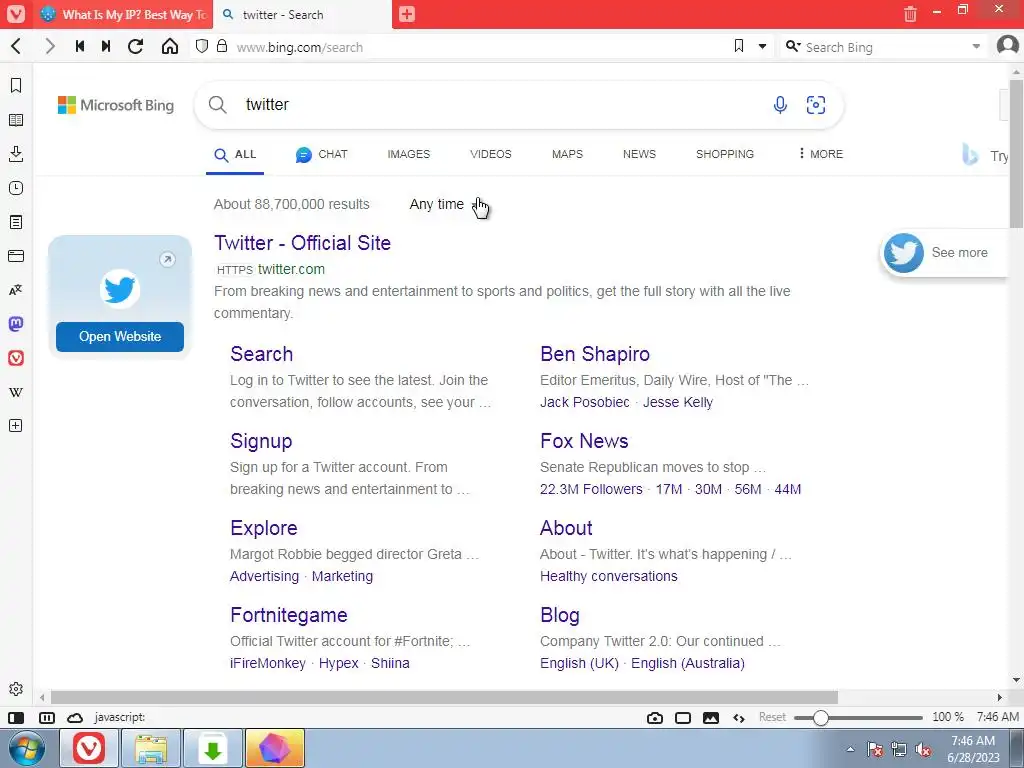Open Twitter - Official Site result
Screen dimensions: 1024x768
(302, 243)
